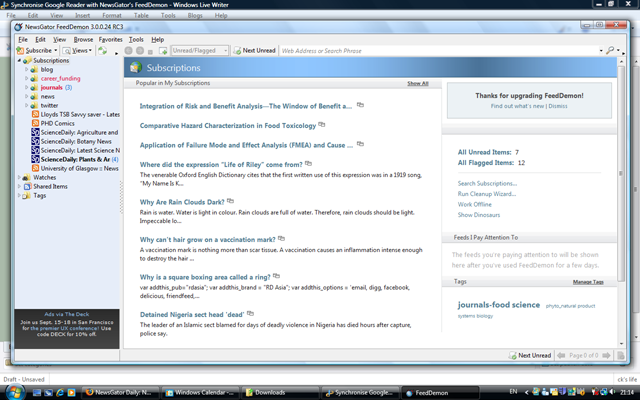
Task: Click new-window icon beside vaccination mark article
Action: point(282,238)
